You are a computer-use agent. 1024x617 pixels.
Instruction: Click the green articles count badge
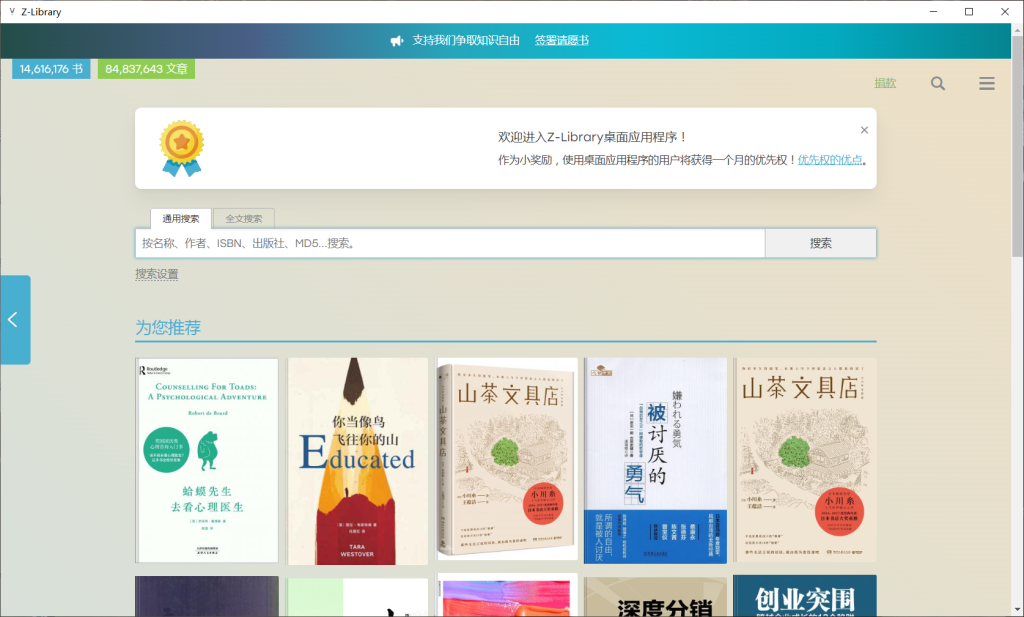point(145,68)
